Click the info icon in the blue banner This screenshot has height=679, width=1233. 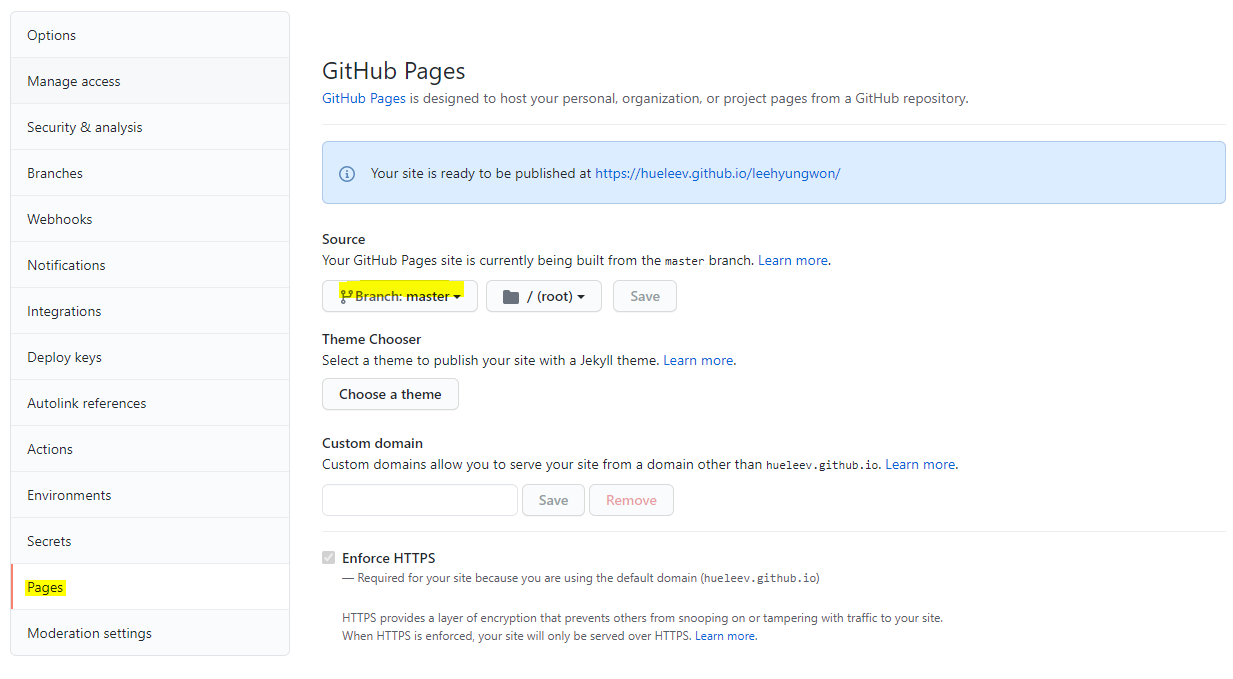[x=347, y=173]
